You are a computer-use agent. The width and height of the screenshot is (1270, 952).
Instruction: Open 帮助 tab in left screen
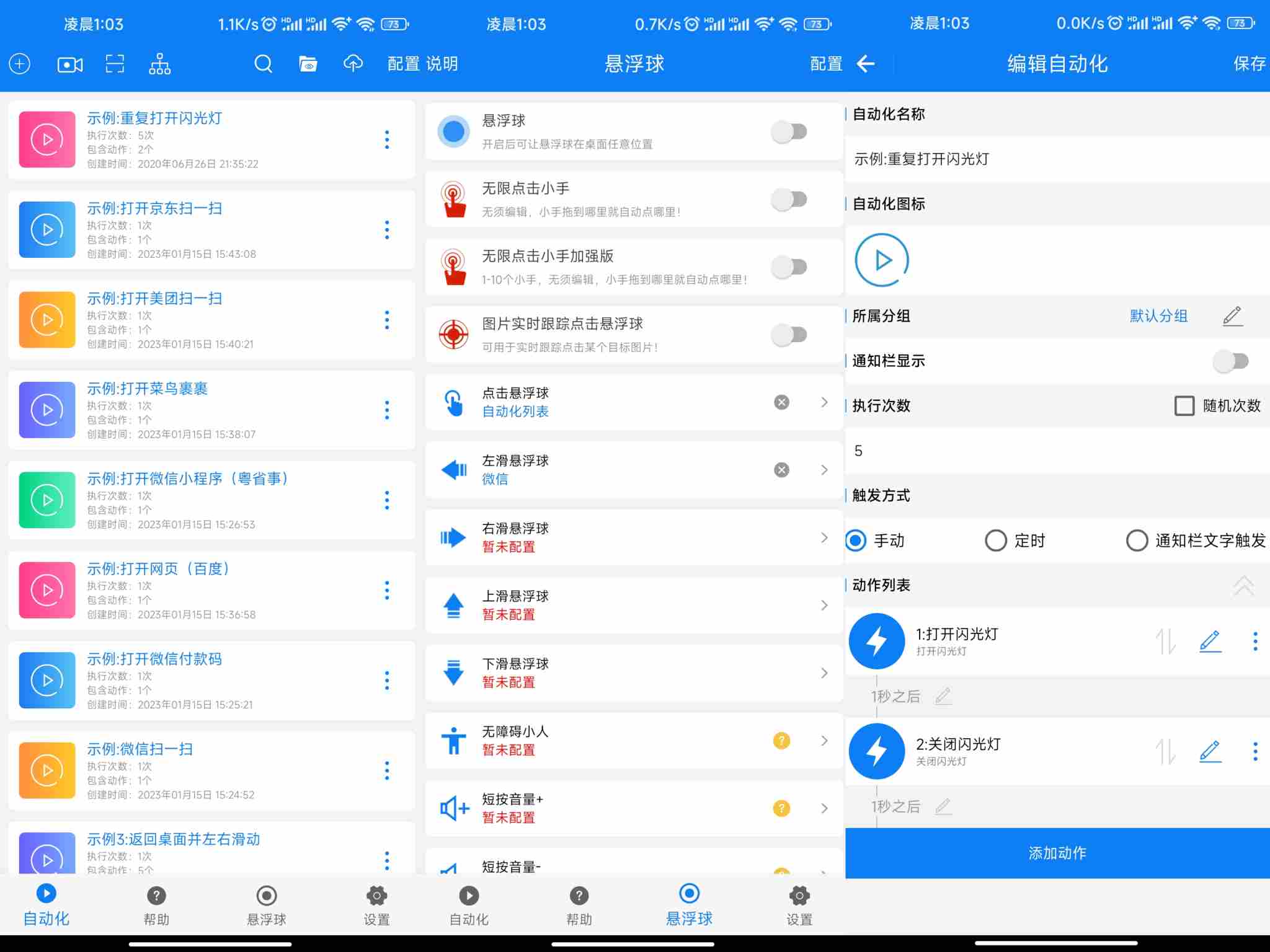(x=156, y=906)
